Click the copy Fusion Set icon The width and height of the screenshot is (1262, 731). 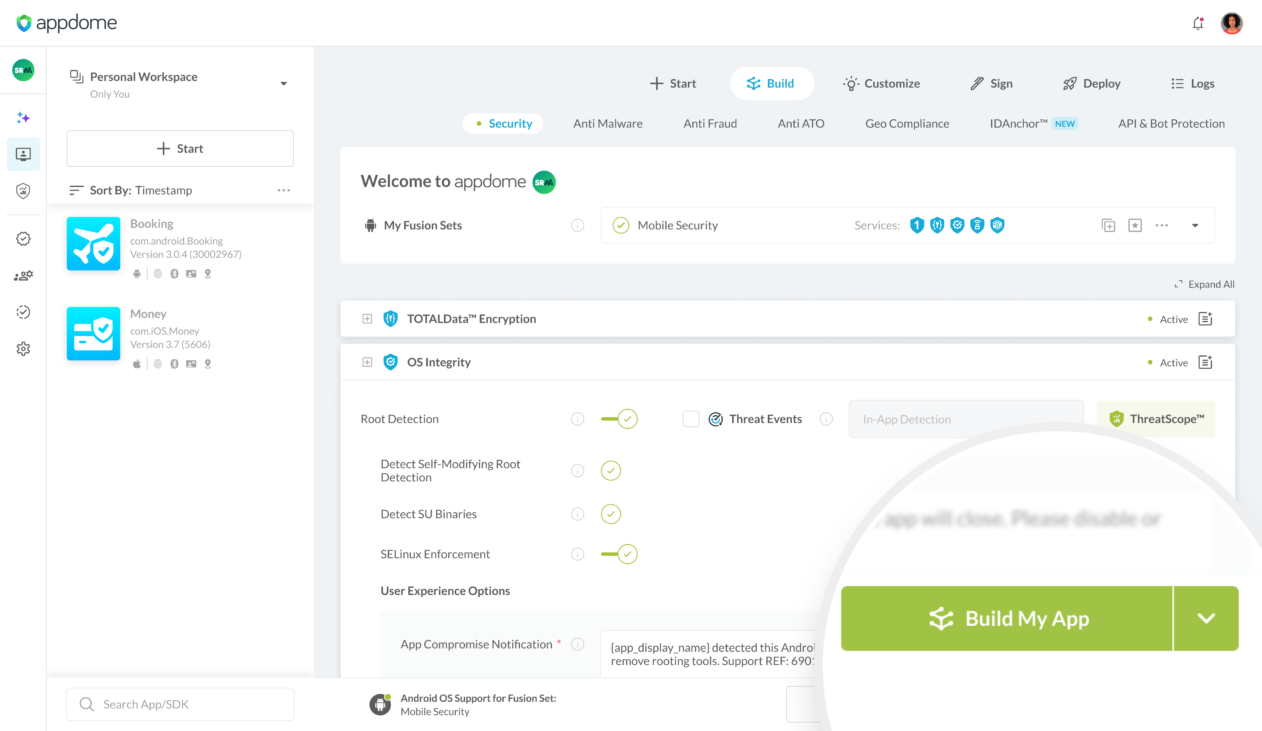coord(1108,226)
